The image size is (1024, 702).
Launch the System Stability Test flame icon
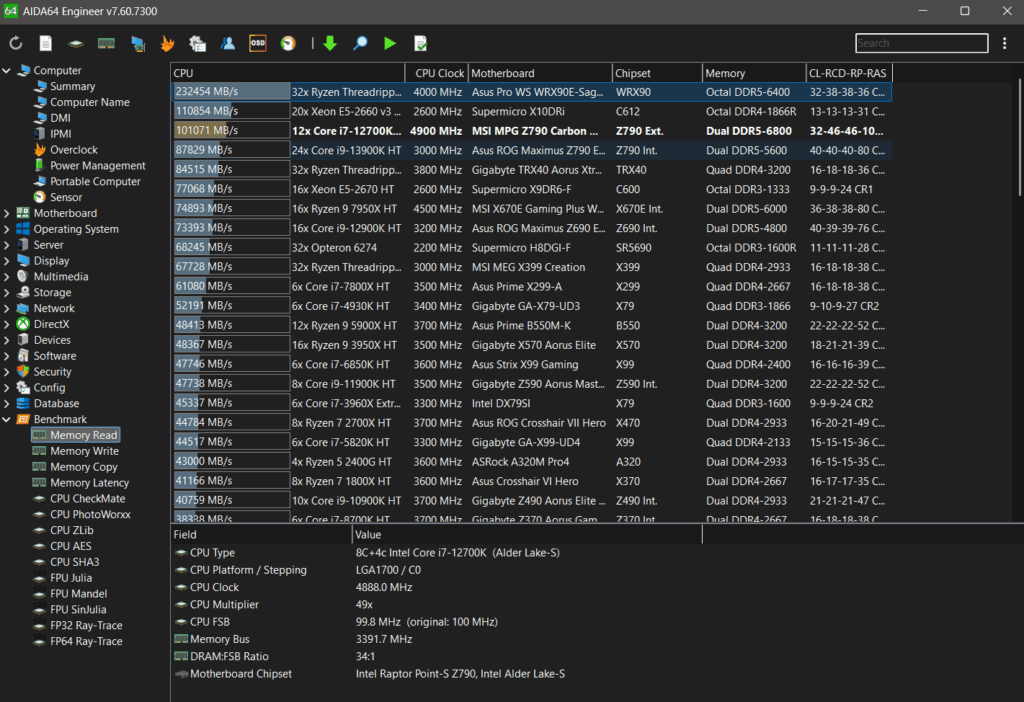click(x=168, y=43)
